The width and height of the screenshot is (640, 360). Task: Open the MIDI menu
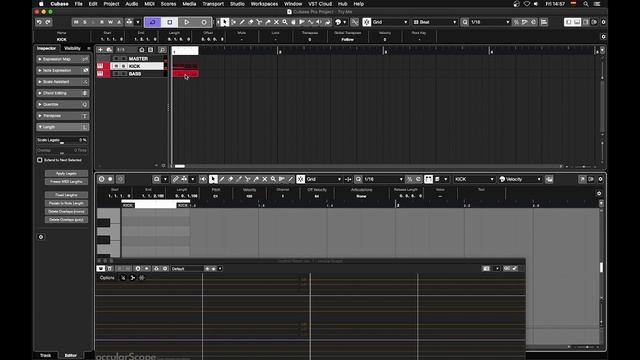pyautogui.click(x=149, y=4)
